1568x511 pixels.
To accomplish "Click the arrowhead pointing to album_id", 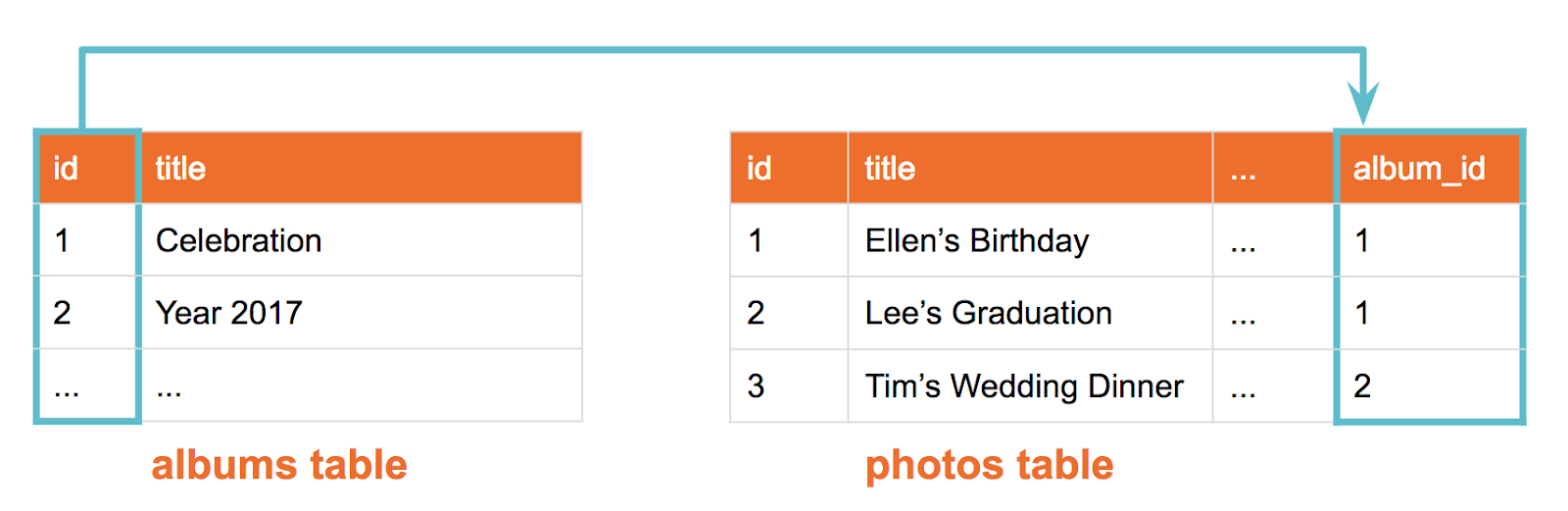I will click(1362, 104).
